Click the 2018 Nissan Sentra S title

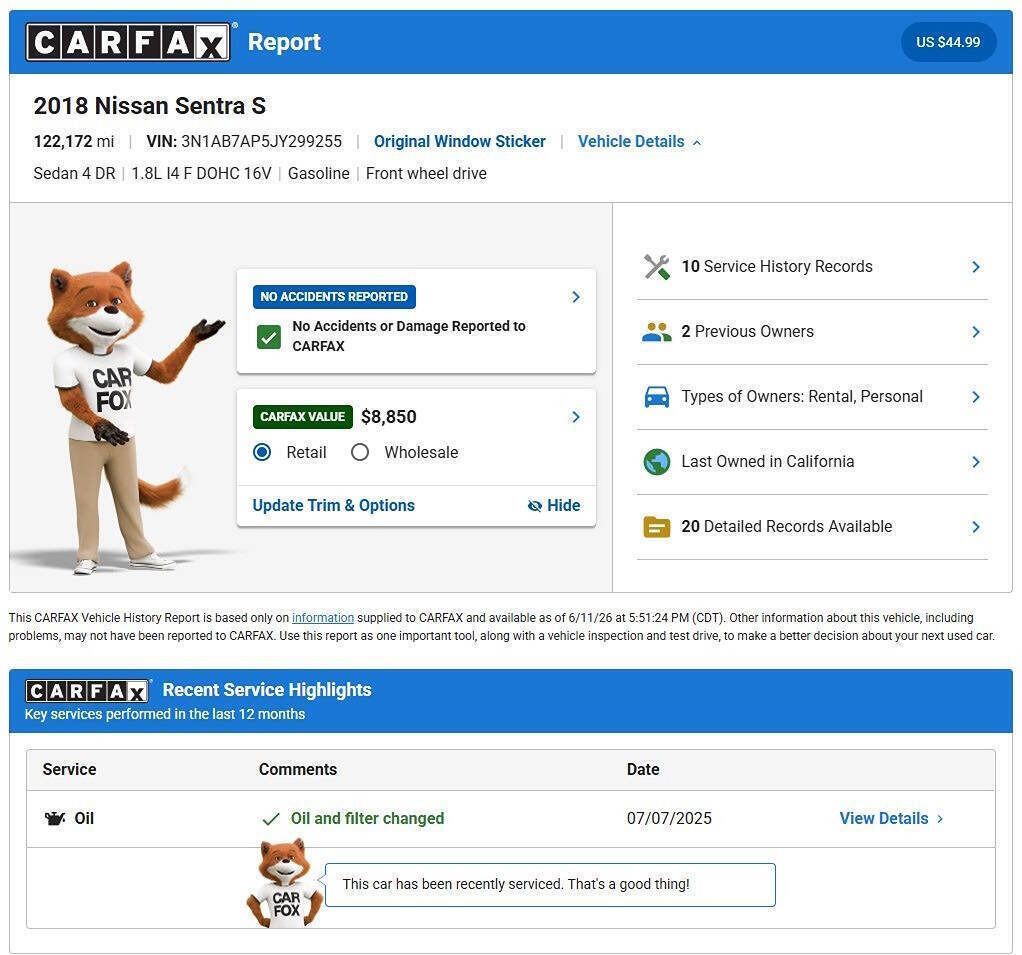click(150, 106)
